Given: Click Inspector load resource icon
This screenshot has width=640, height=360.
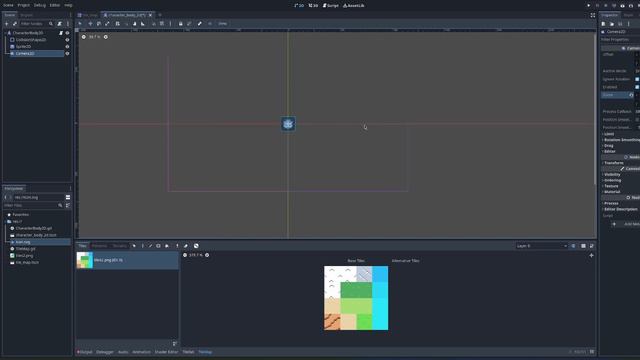Looking at the screenshot, I should pos(611,24).
